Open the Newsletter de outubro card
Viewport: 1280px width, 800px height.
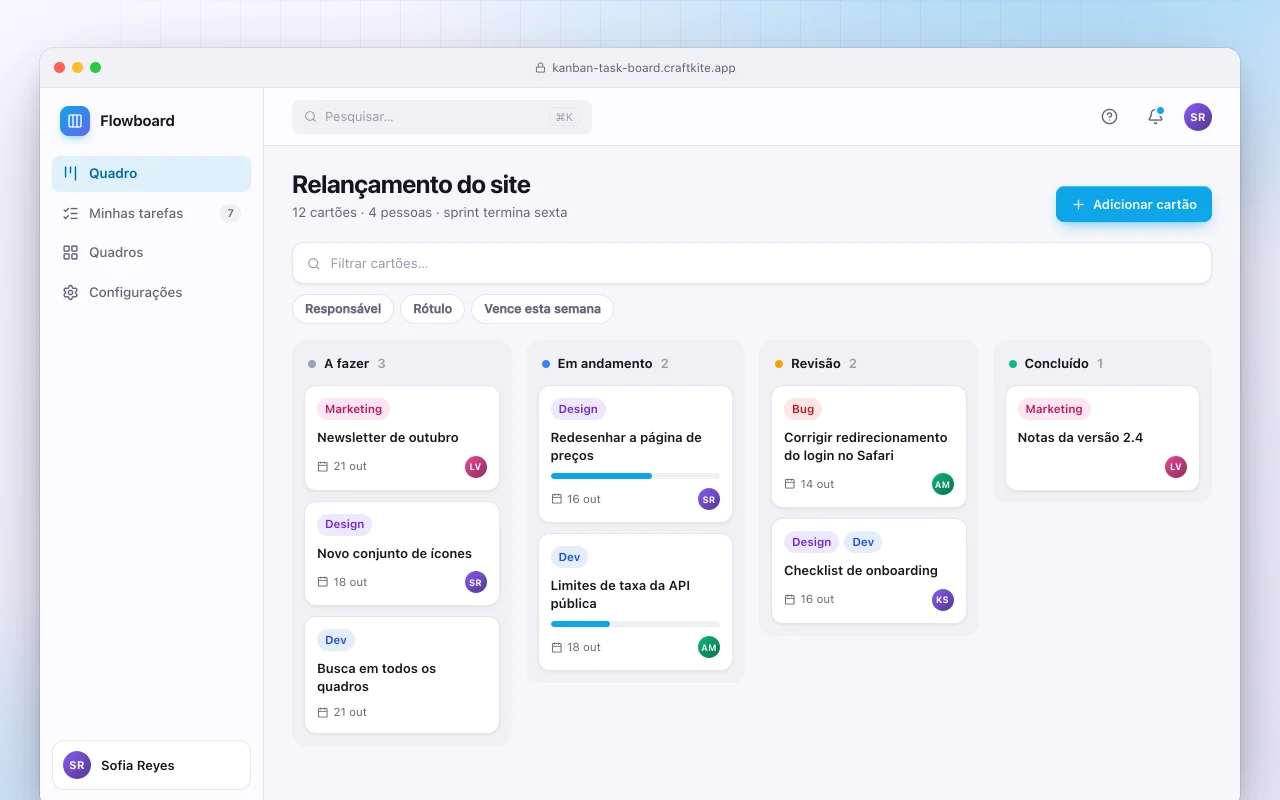[402, 438]
